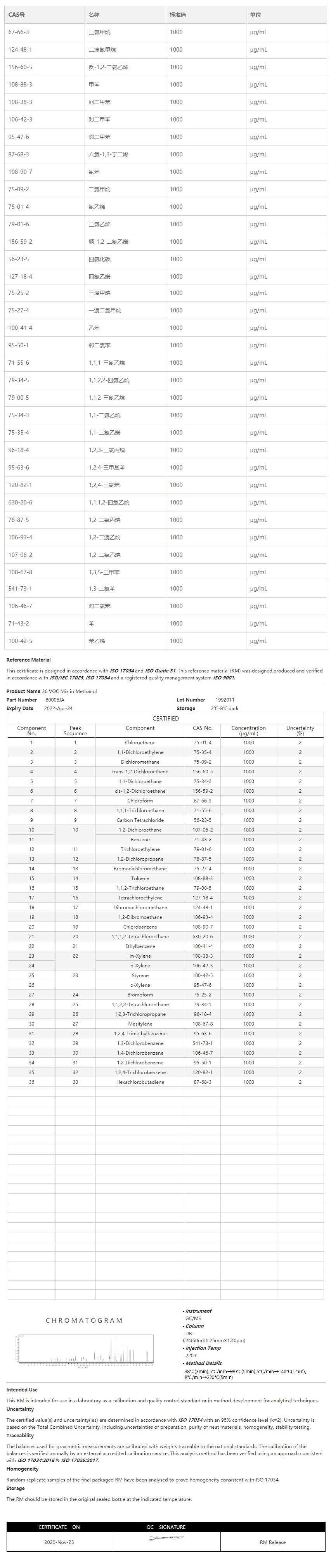Viewport: 331px width, 1568px height.
Task: Select "Ethylbenzene" in the certificate table
Action: pyautogui.click(x=140, y=946)
